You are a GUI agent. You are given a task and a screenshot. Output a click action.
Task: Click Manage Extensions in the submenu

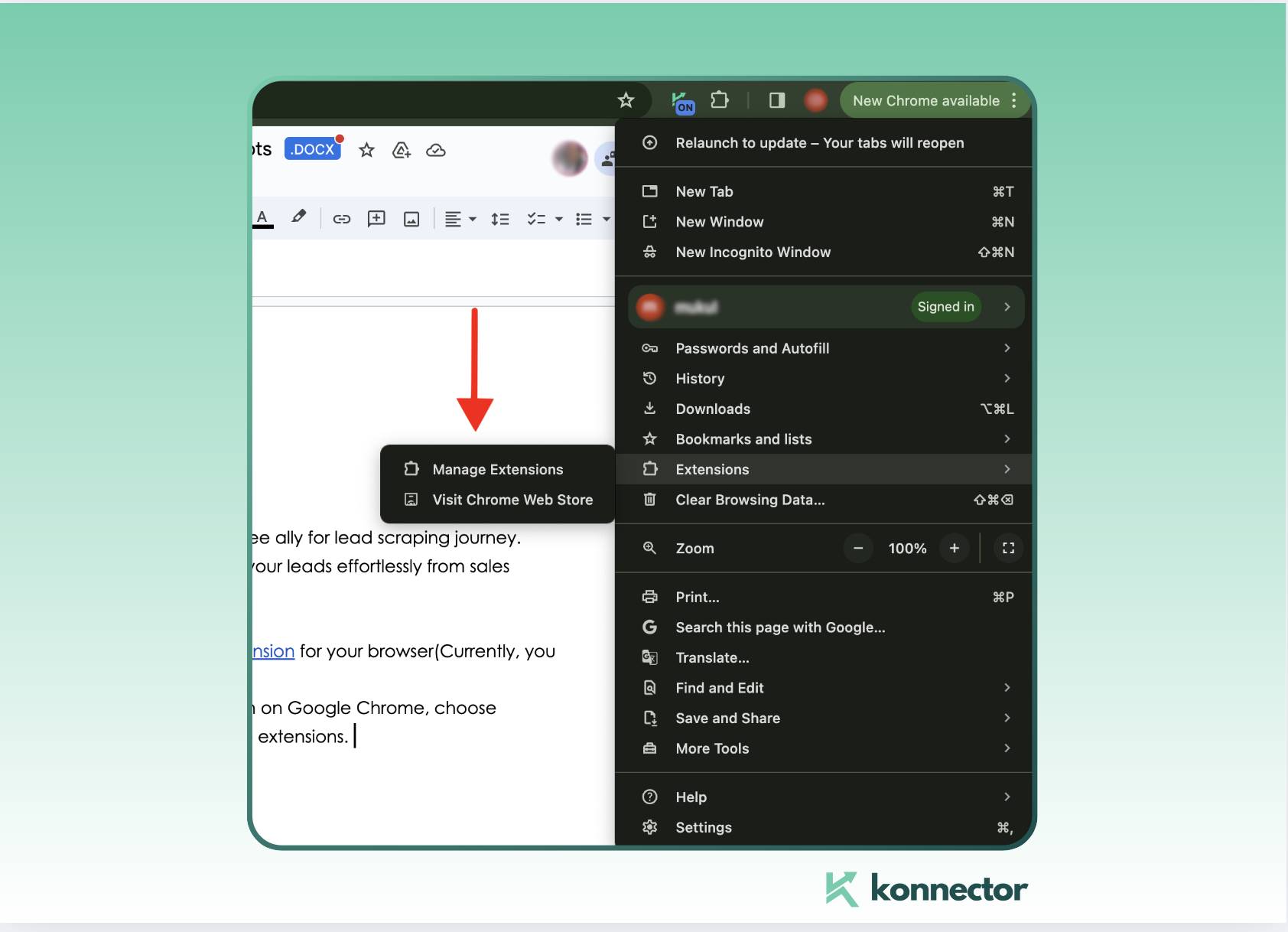[497, 469]
